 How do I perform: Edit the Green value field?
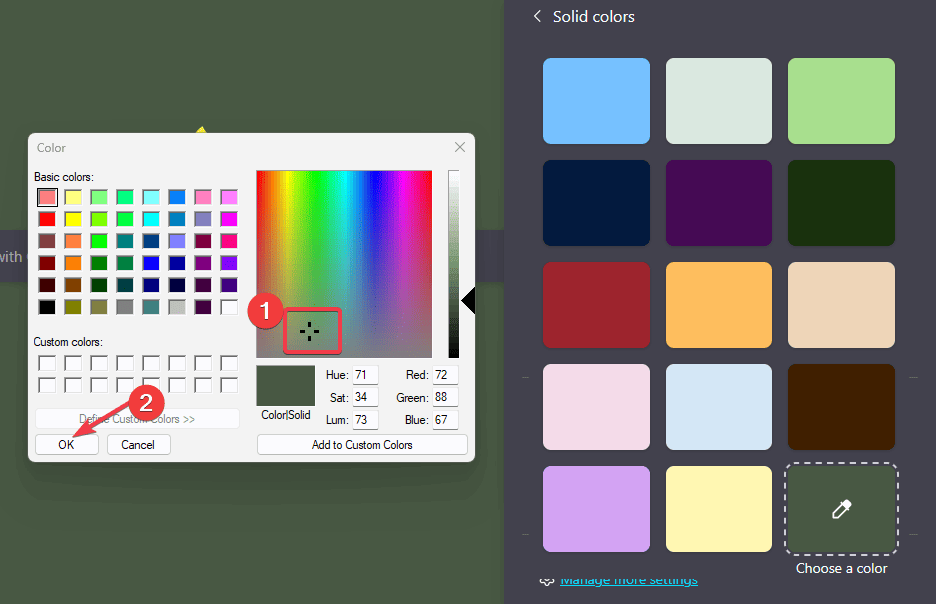coord(445,397)
